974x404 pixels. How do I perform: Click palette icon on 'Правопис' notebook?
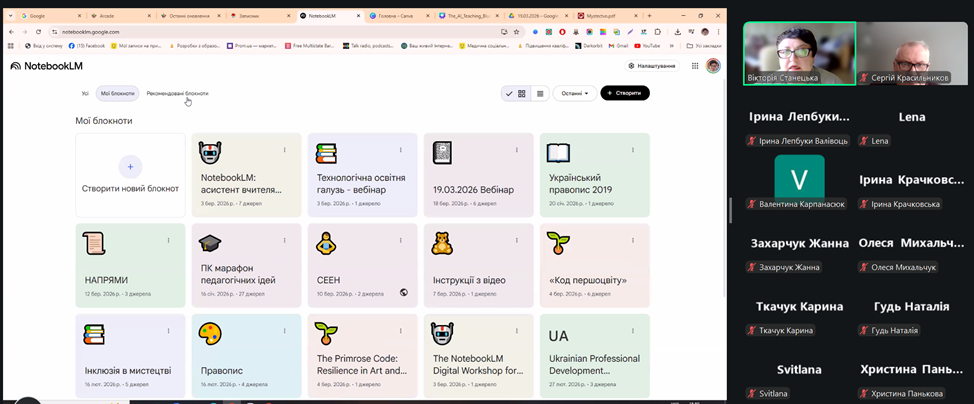210,333
